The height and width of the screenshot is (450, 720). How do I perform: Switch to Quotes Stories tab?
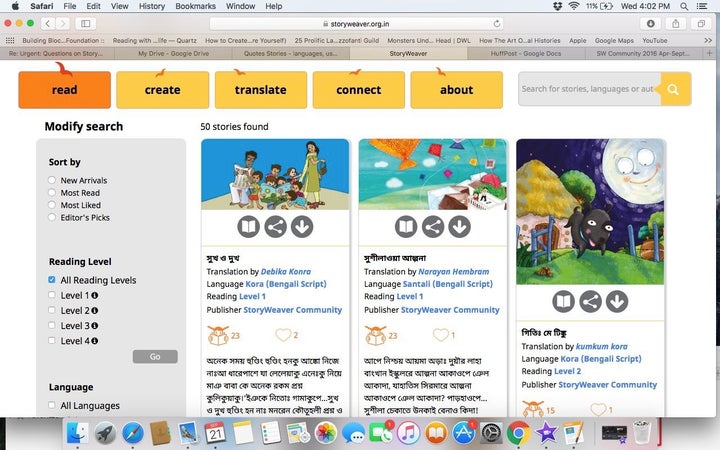(291, 53)
